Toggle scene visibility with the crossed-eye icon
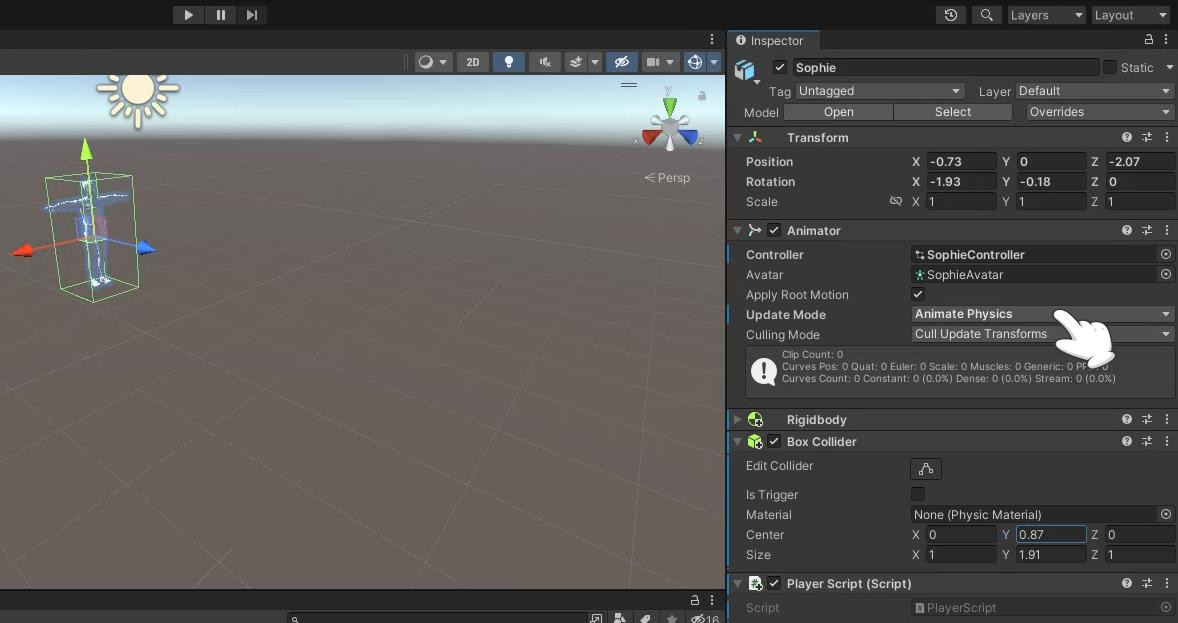Screen dimensions: 1178x623 622,62
